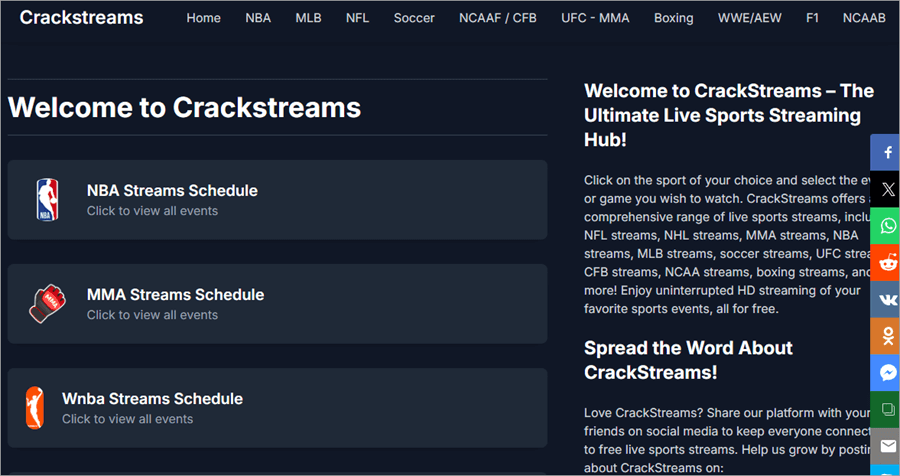Copy link using green copy icon
900x476 pixels.
(x=885, y=410)
